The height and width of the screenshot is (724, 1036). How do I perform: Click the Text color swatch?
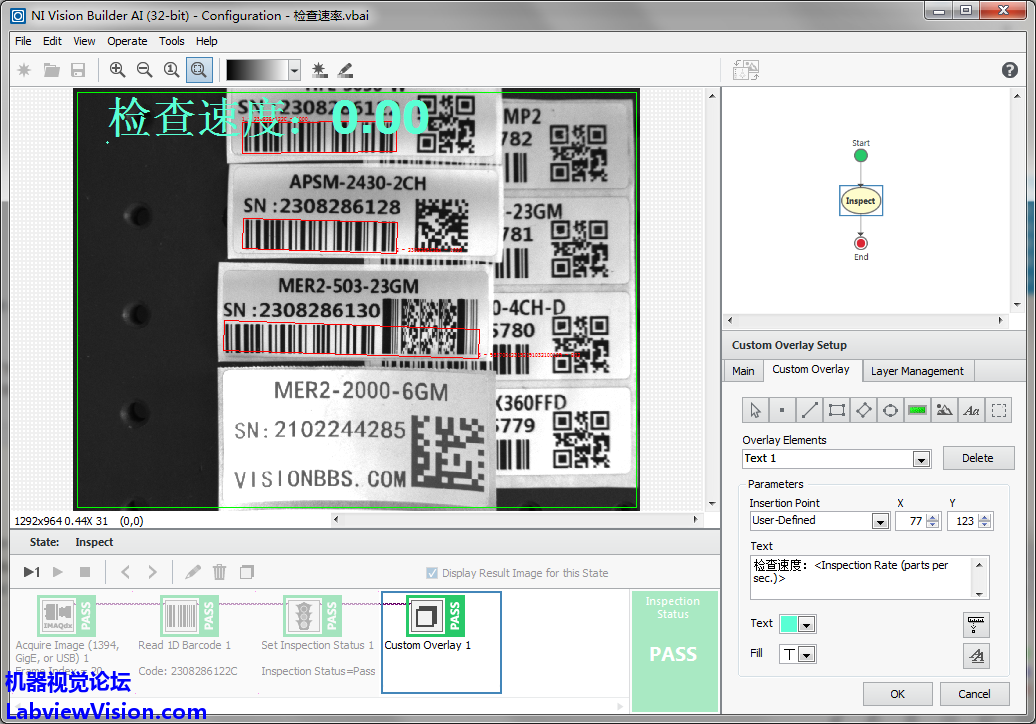789,624
